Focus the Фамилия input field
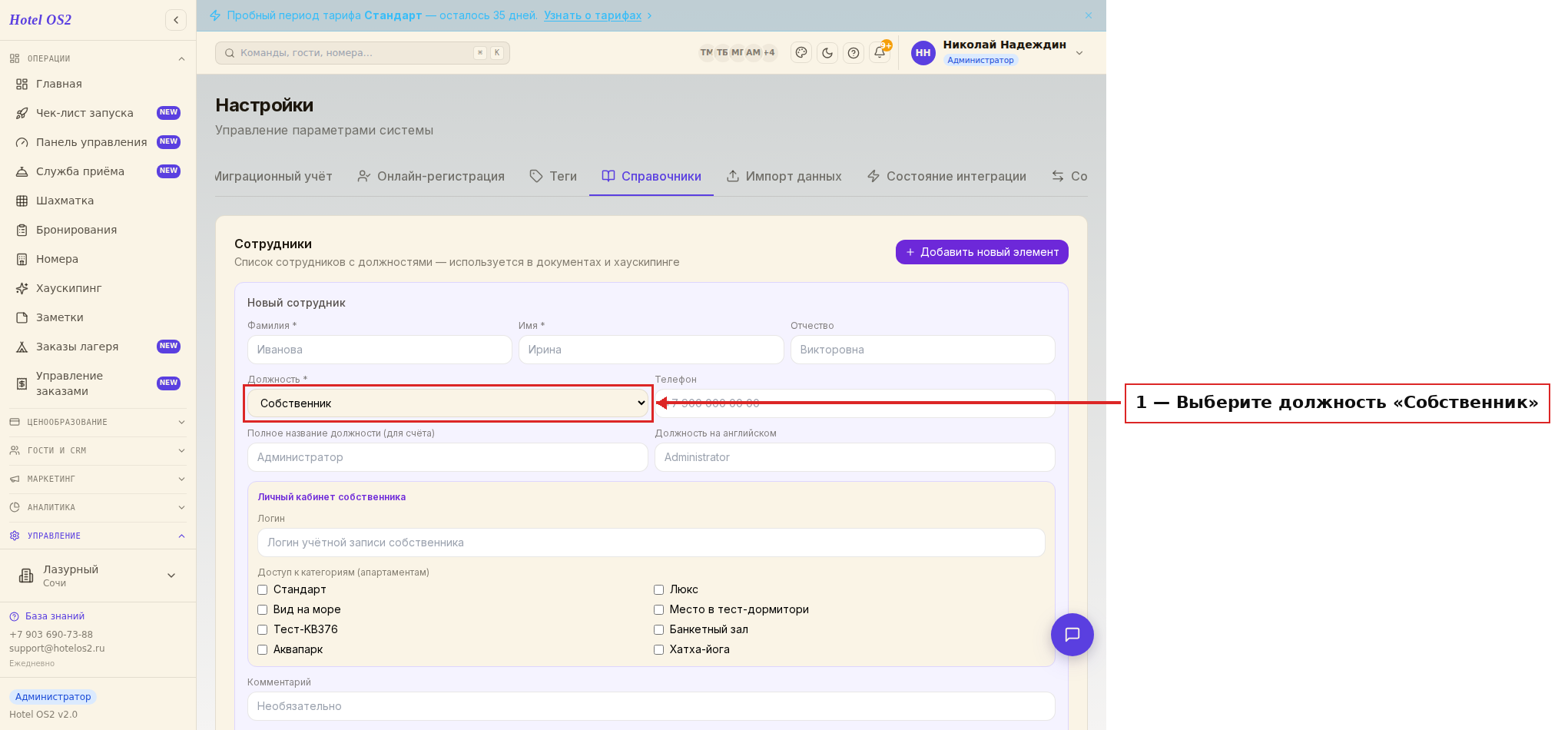Viewport: 1568px width, 730px height. (x=380, y=350)
